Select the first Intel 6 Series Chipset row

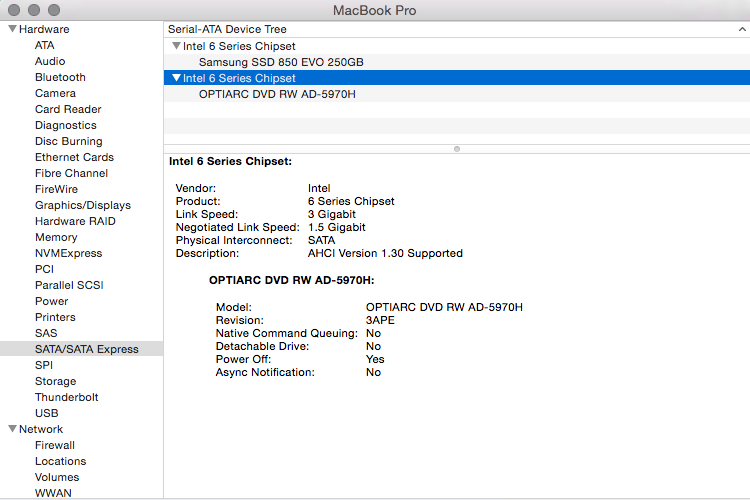(x=457, y=46)
